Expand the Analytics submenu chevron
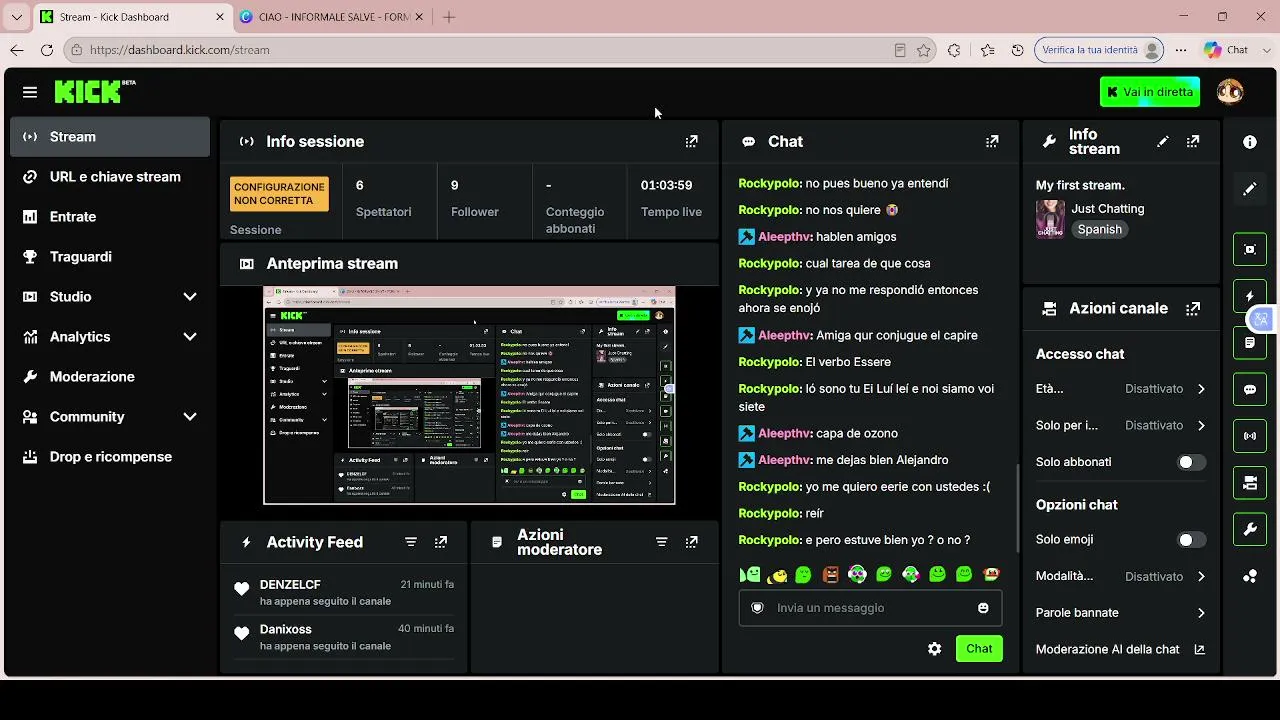 190,337
